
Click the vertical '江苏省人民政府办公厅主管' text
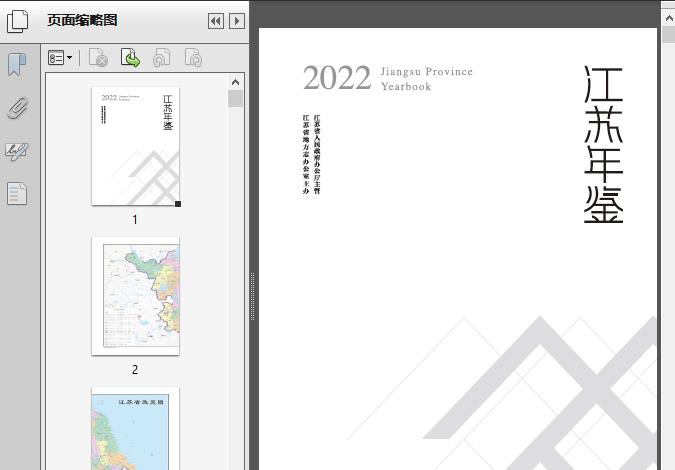click(x=317, y=154)
